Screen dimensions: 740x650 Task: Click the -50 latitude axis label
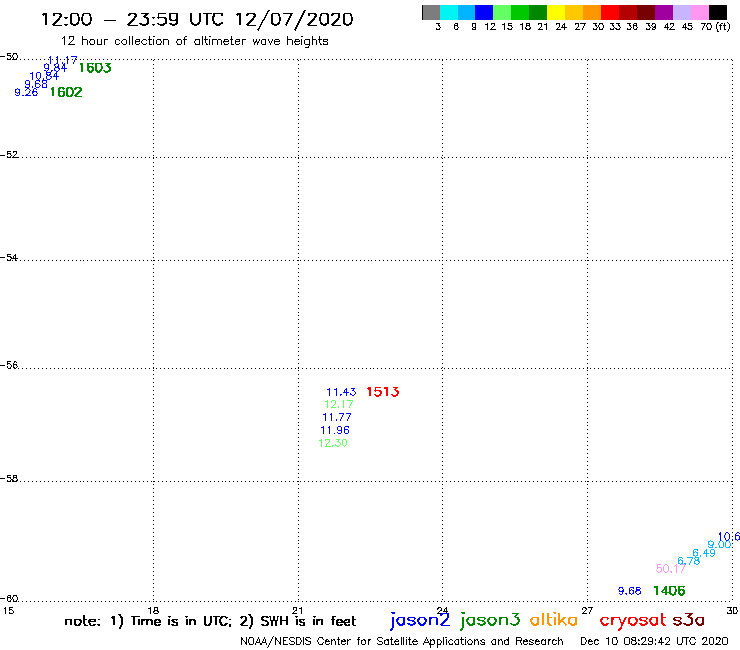[x=9, y=57]
